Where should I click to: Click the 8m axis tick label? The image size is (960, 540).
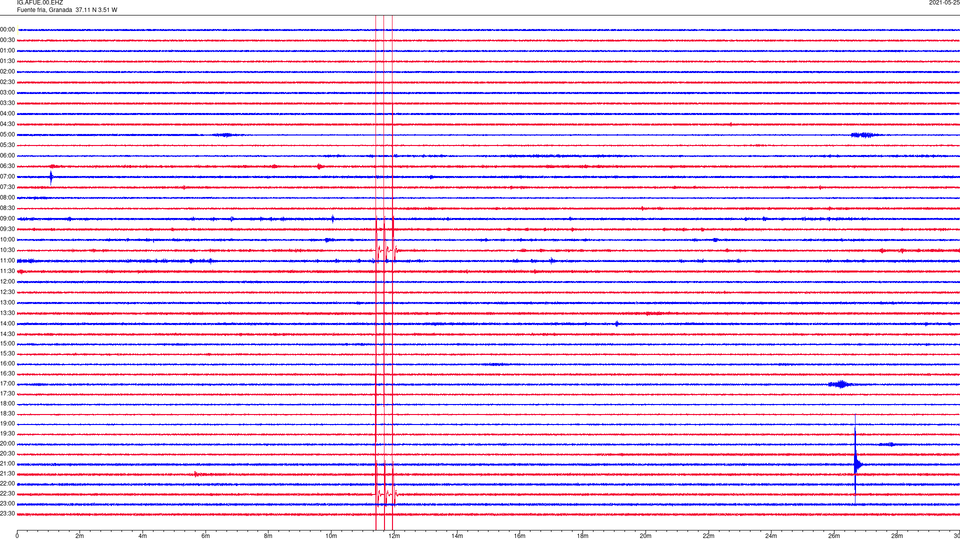268,536
